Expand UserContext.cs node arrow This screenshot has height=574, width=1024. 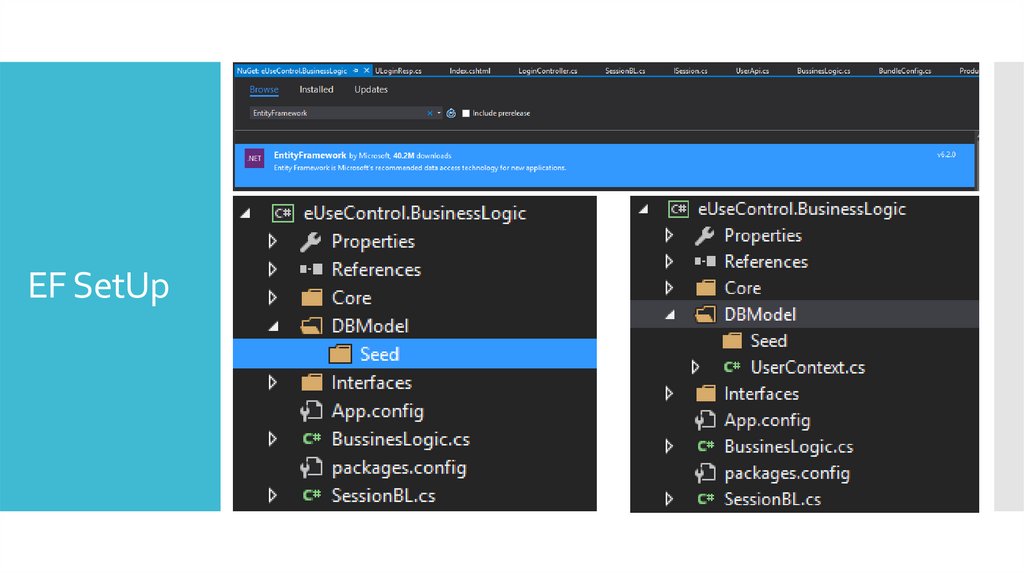696,367
